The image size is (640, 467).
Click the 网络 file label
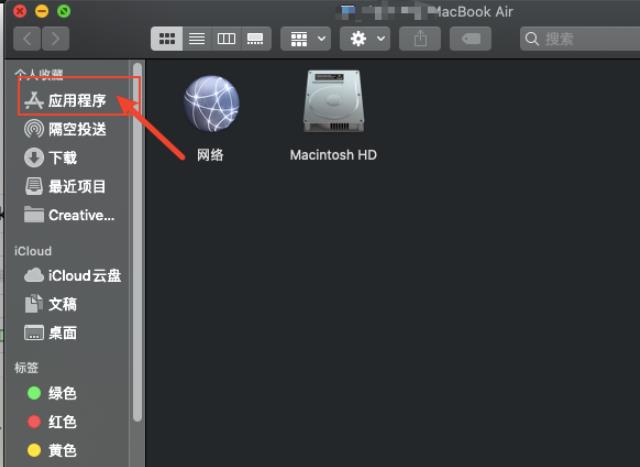coord(210,155)
